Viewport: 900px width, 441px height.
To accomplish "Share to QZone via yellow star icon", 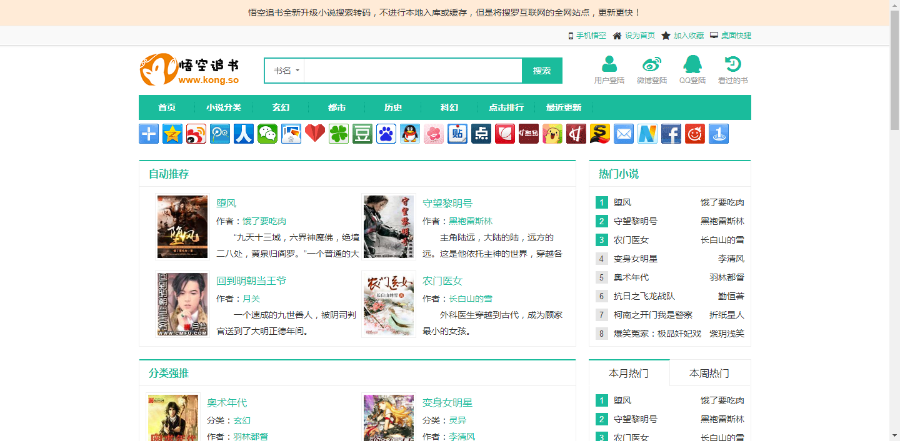I will pos(172,134).
